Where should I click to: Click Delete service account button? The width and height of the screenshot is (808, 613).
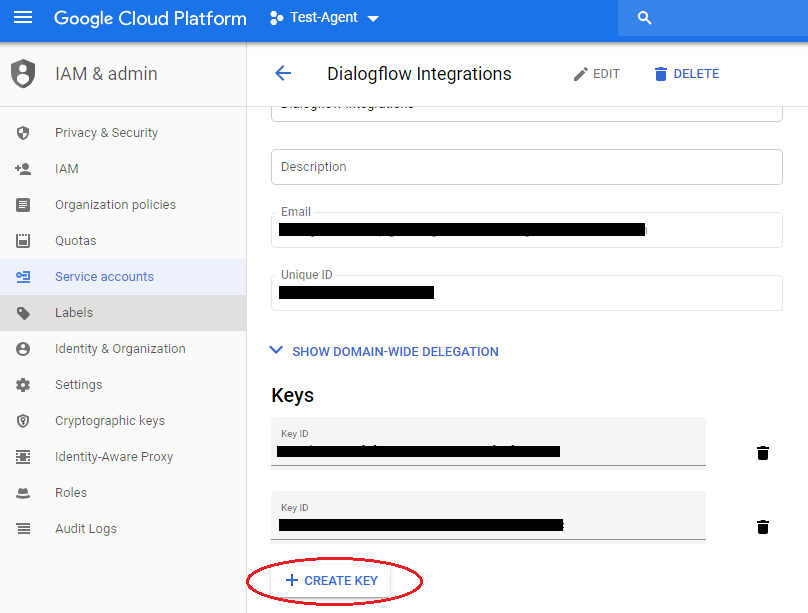[686, 74]
